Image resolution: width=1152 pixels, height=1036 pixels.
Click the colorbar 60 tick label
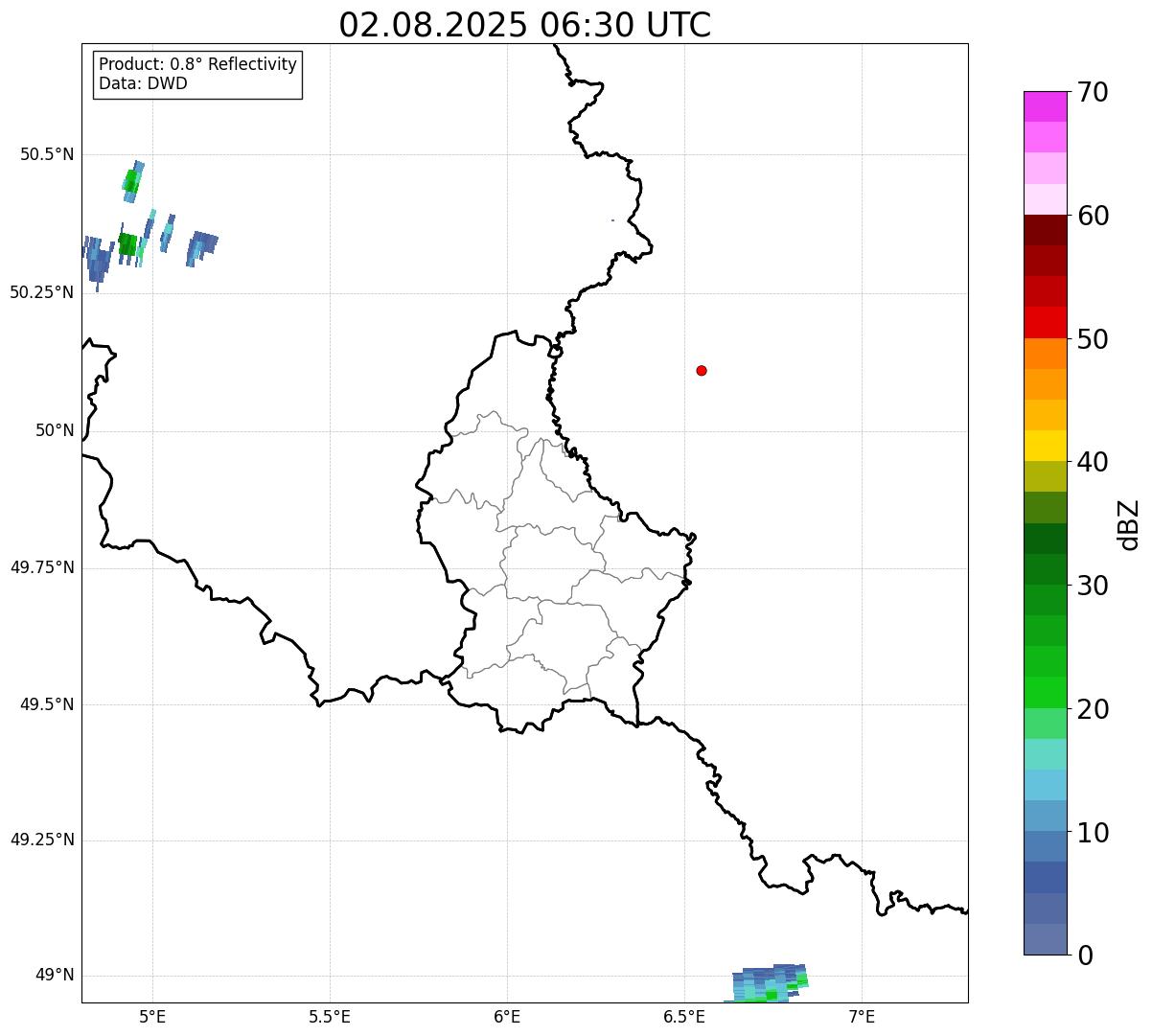click(1093, 216)
